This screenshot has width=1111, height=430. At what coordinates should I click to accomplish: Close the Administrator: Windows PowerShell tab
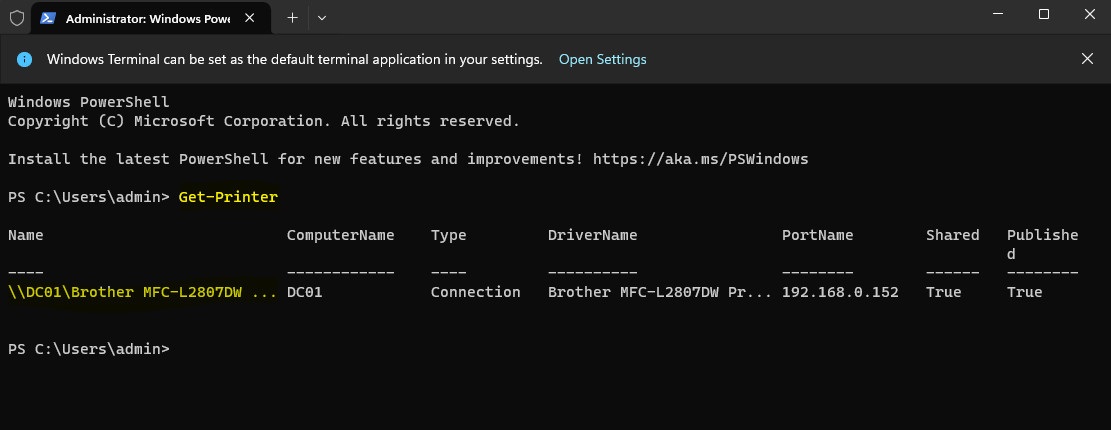click(x=249, y=18)
